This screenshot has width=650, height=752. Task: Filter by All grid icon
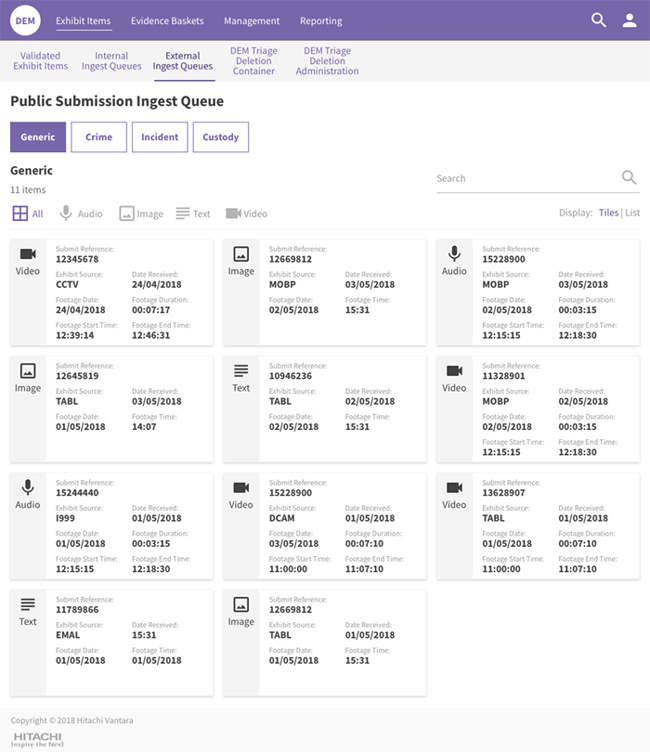[21, 214]
